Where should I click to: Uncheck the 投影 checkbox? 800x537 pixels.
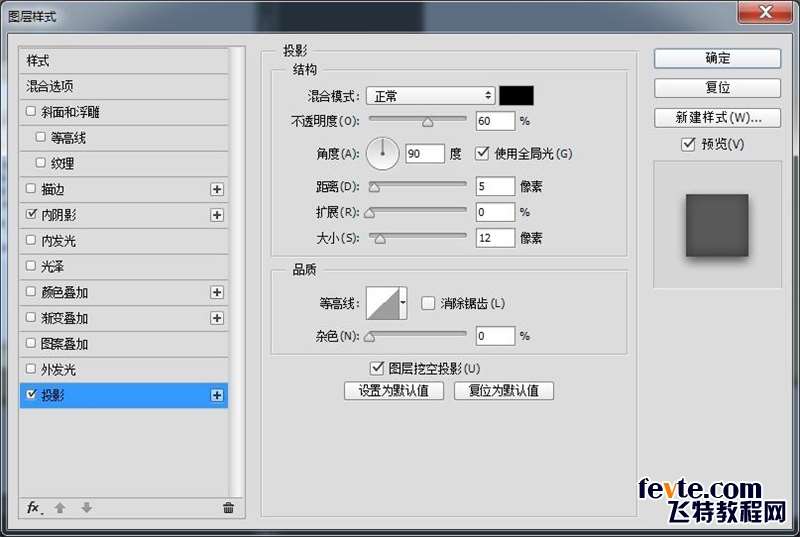(x=31, y=394)
